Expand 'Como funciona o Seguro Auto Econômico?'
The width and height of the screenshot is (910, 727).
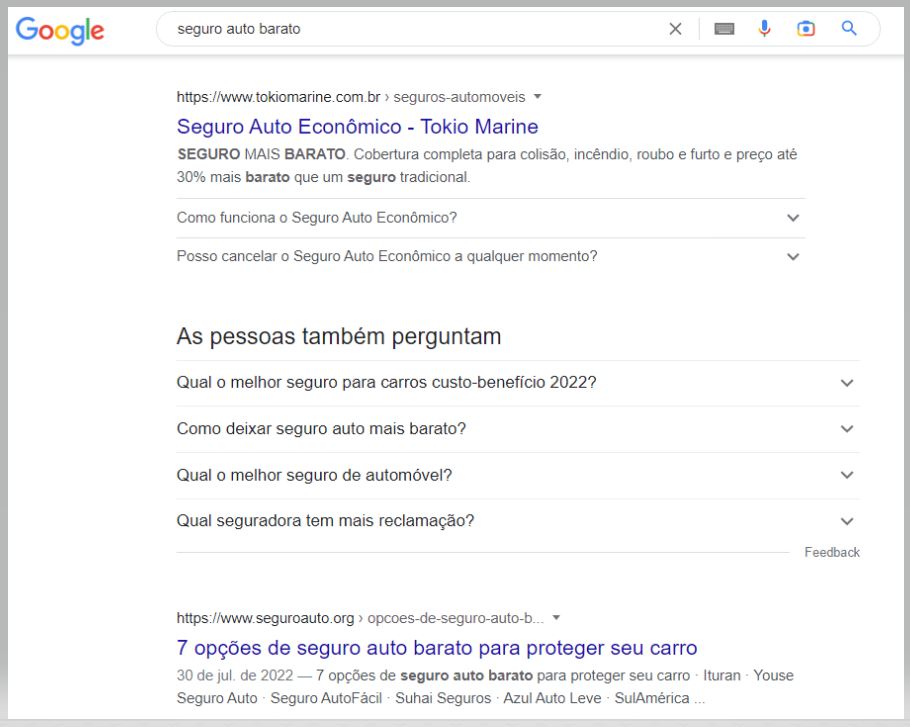pos(490,218)
